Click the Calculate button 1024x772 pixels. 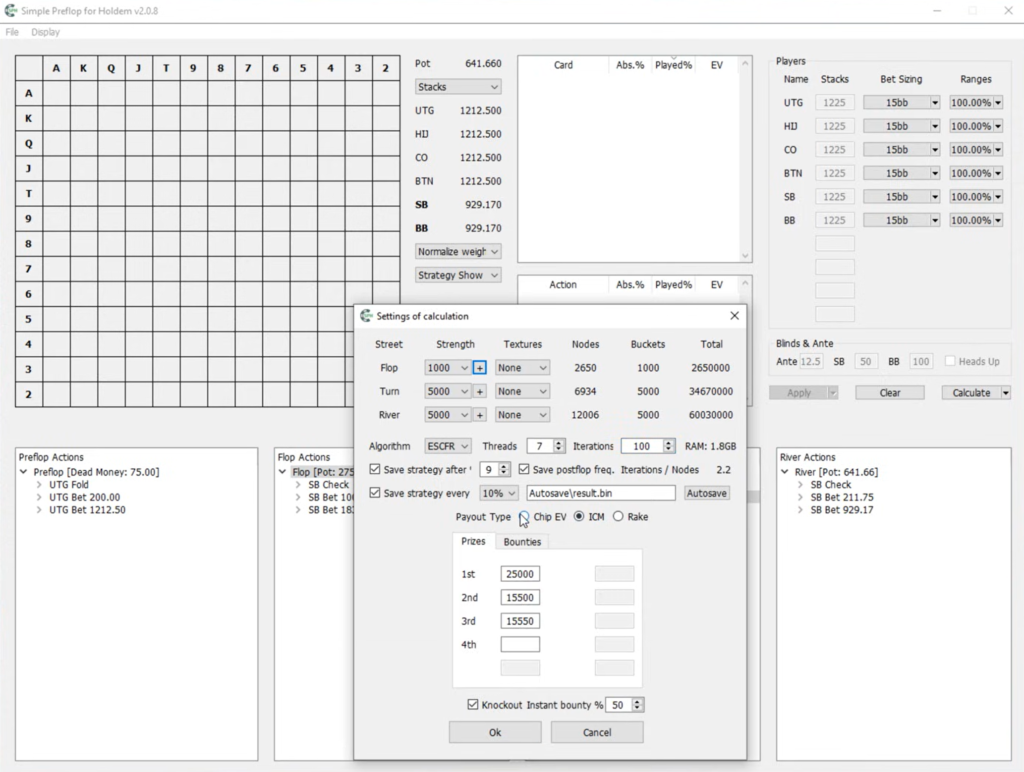coord(971,393)
